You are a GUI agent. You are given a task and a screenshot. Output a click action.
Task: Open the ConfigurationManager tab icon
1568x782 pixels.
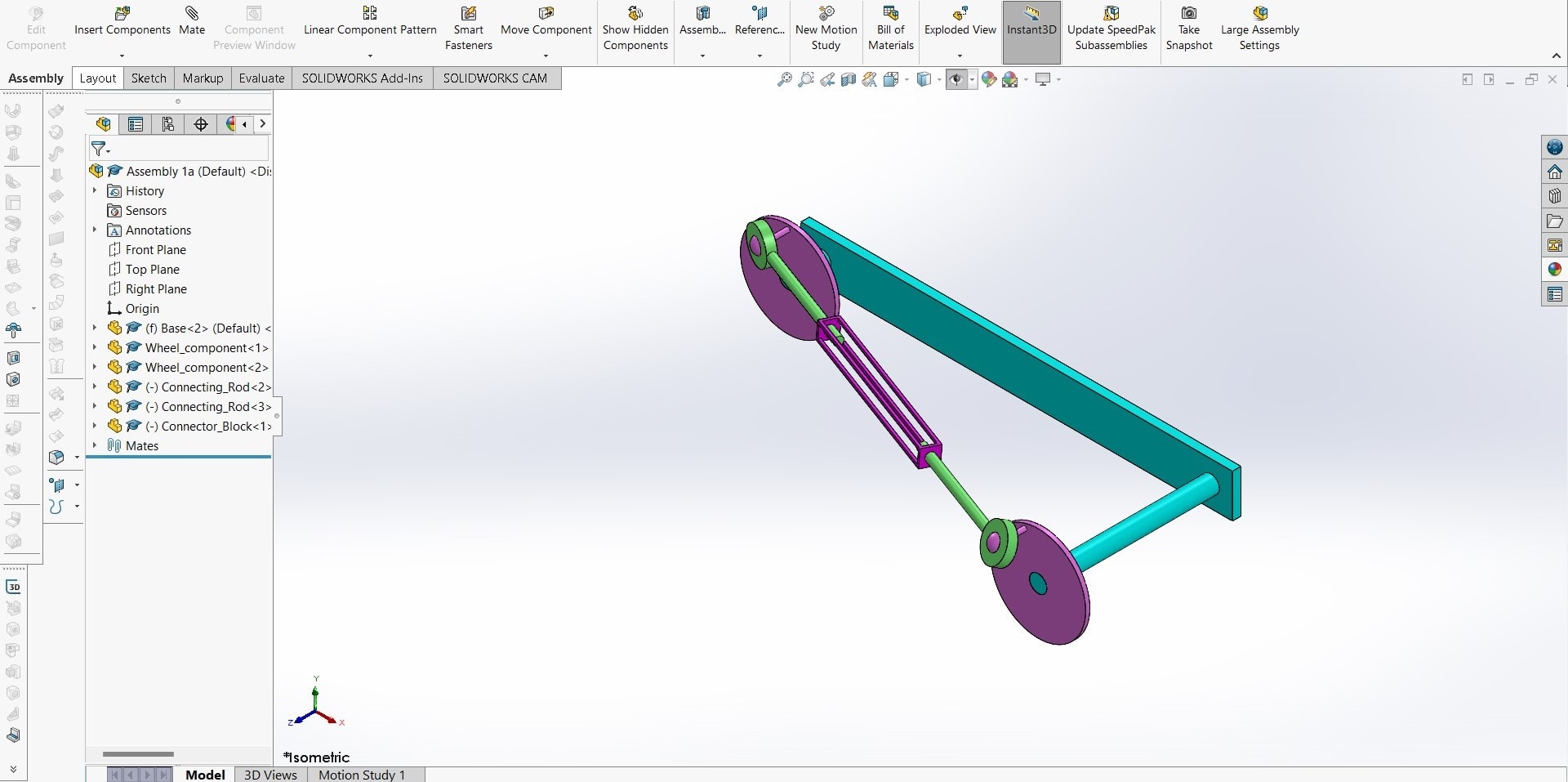pyautogui.click(x=168, y=124)
